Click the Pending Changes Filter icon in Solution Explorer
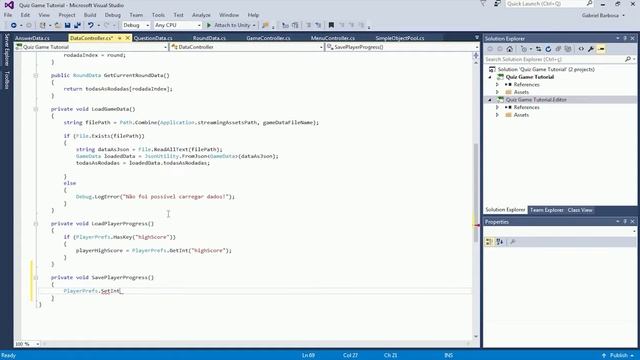This screenshot has width=640, height=360. point(524,49)
